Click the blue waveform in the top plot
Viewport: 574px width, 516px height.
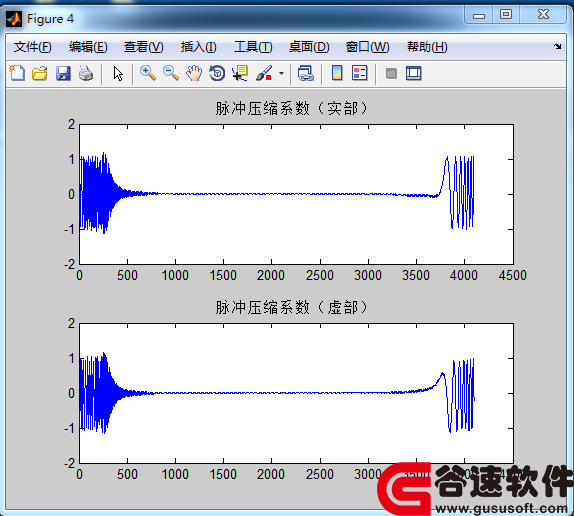point(278,194)
